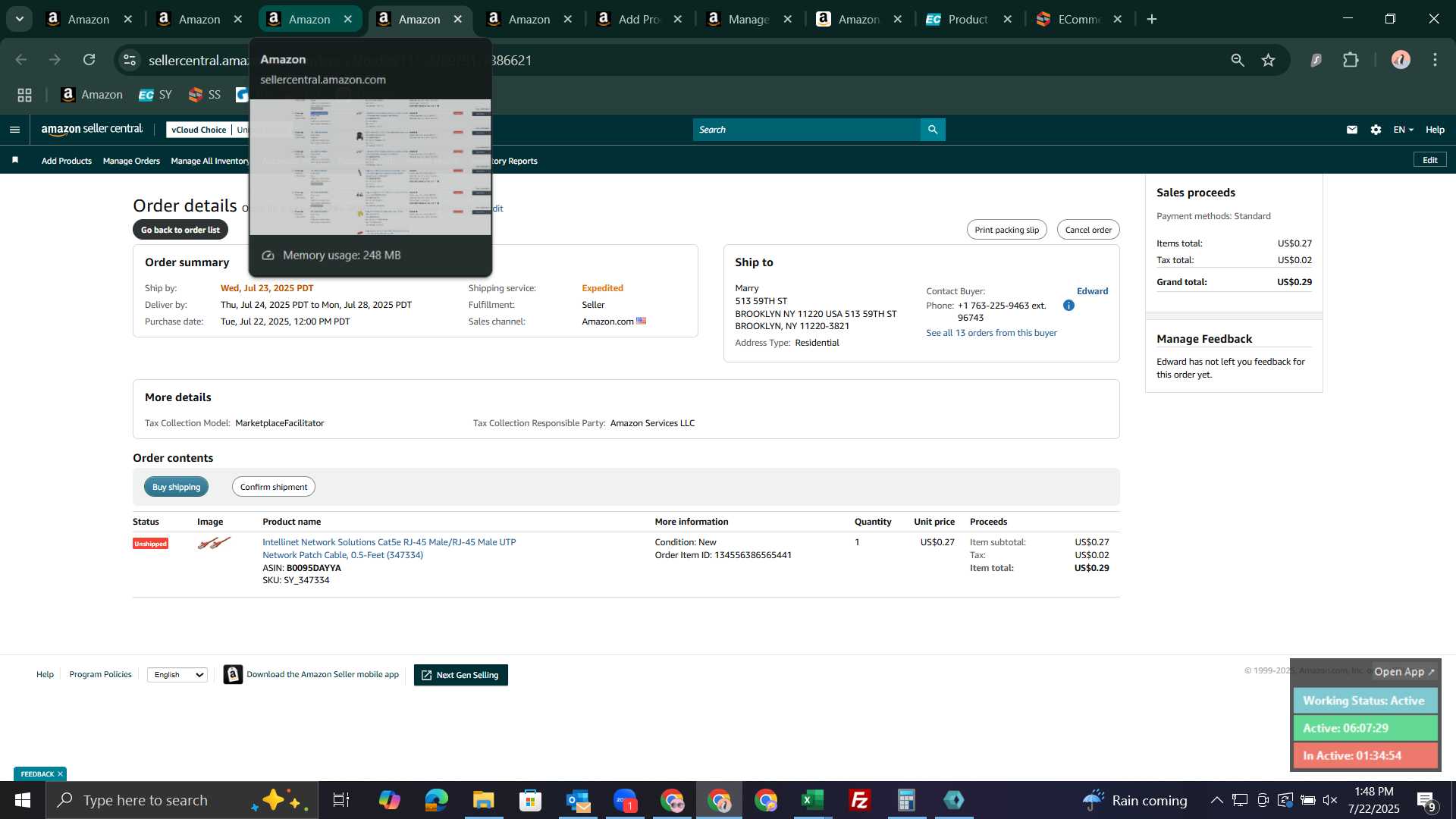1456x819 pixels.
Task: Expand the EN language dropdown
Action: point(1403,130)
